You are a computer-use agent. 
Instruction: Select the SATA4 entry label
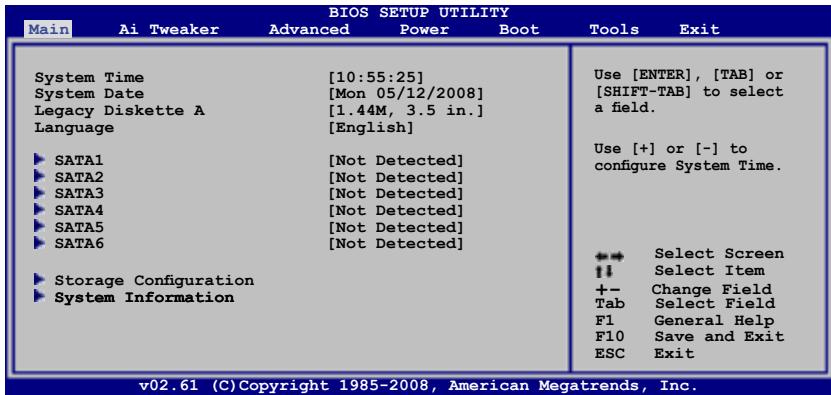pos(79,210)
